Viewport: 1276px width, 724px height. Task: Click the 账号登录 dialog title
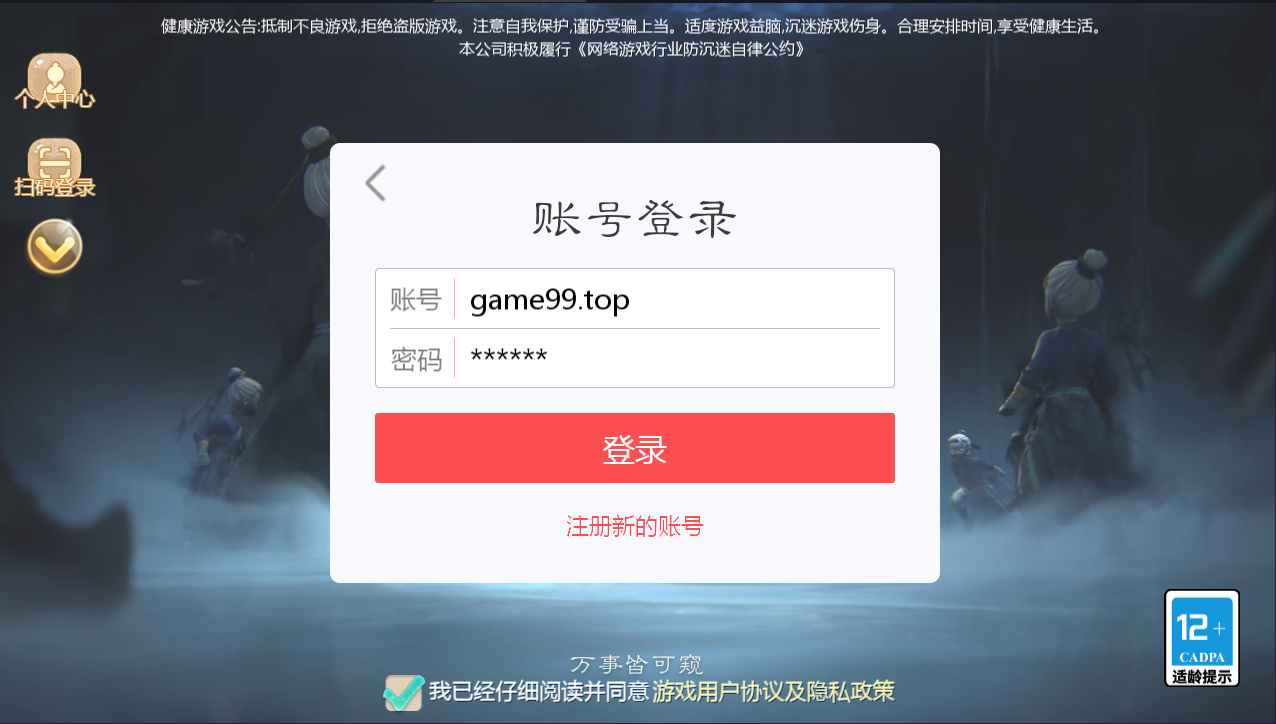pos(634,219)
